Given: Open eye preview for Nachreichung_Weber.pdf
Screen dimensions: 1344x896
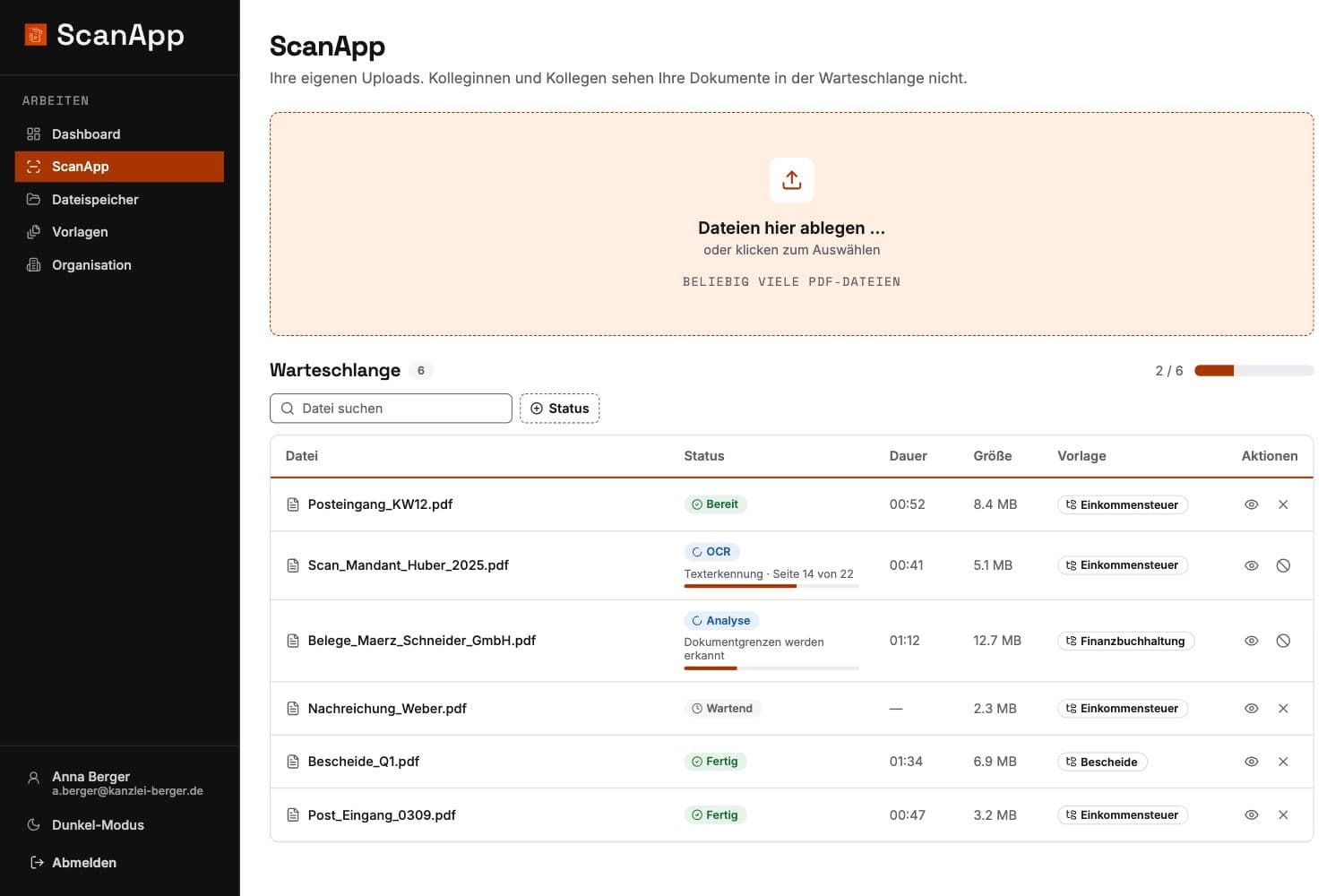Looking at the screenshot, I should 1252,709.
